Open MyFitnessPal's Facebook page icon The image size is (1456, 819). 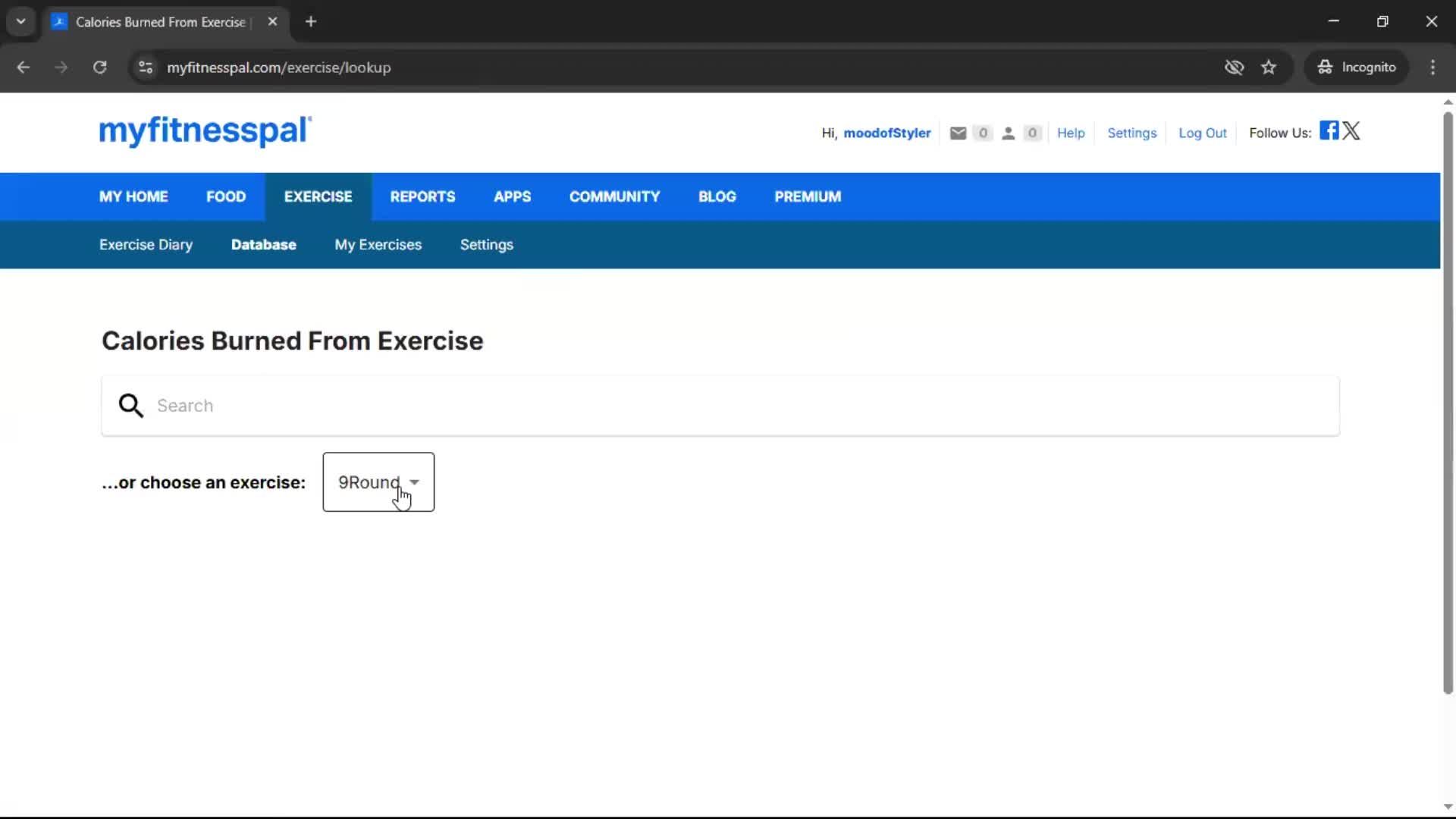(x=1328, y=130)
